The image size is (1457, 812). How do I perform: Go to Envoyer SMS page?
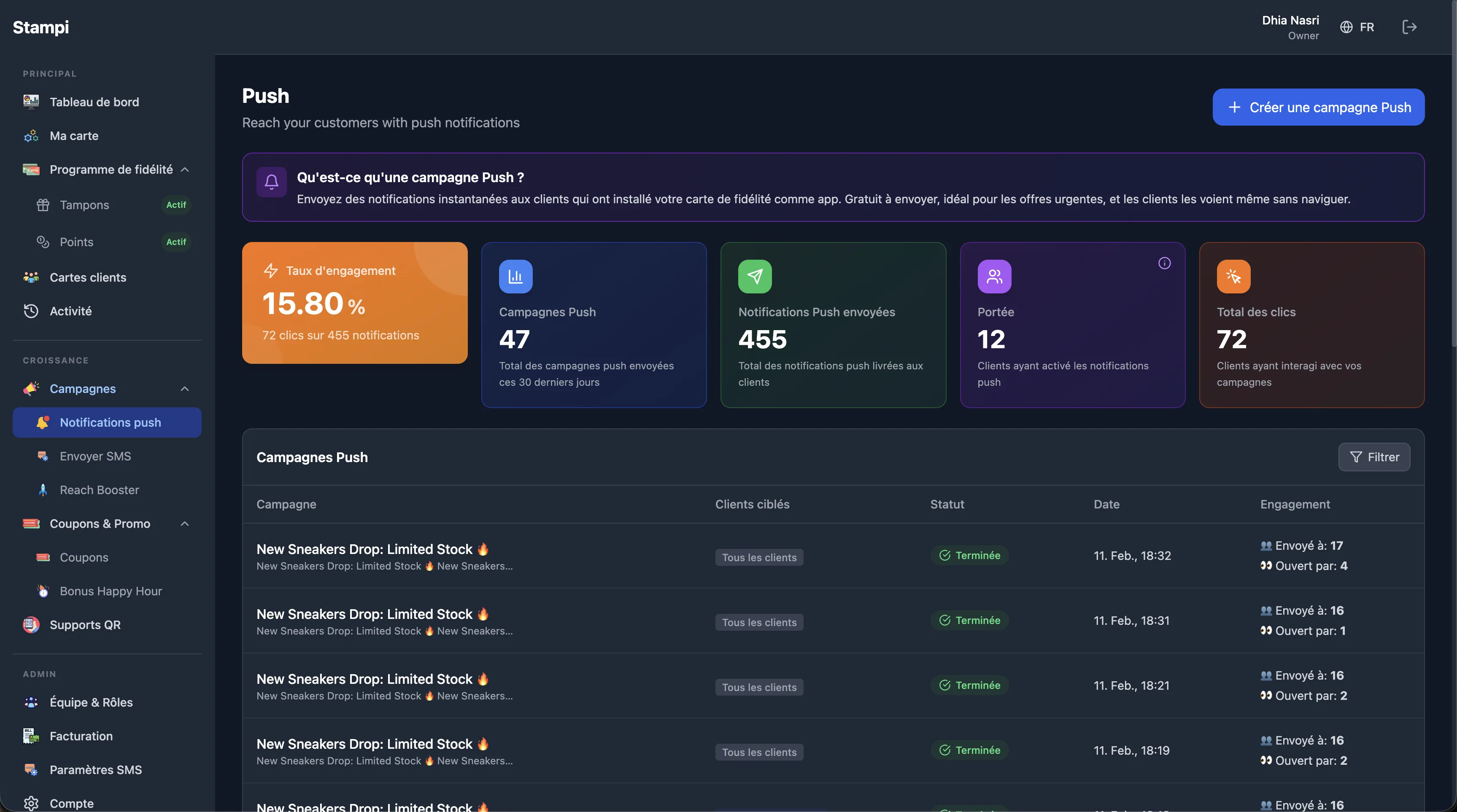tap(95, 456)
